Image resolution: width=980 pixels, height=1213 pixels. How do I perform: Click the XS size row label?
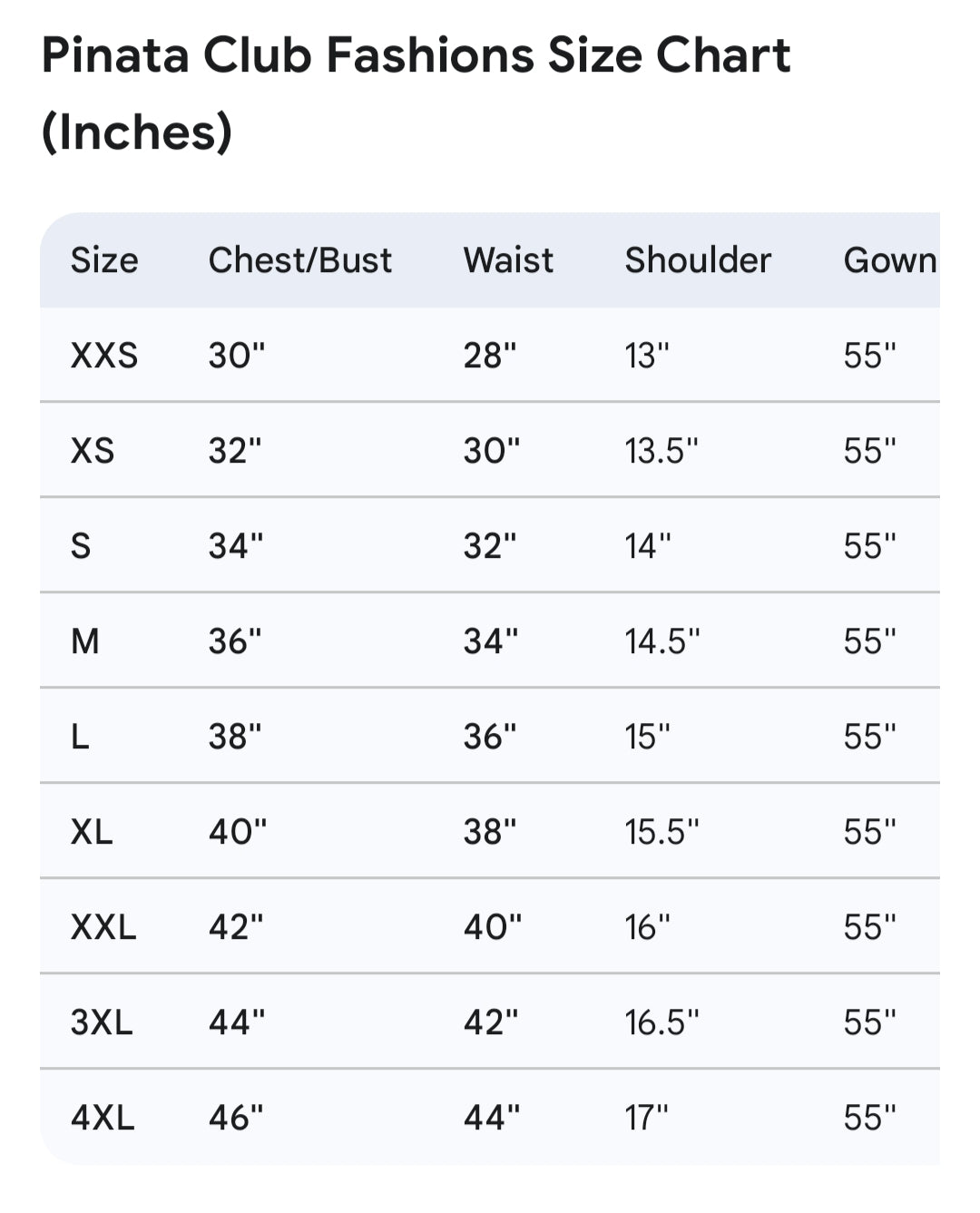93,451
